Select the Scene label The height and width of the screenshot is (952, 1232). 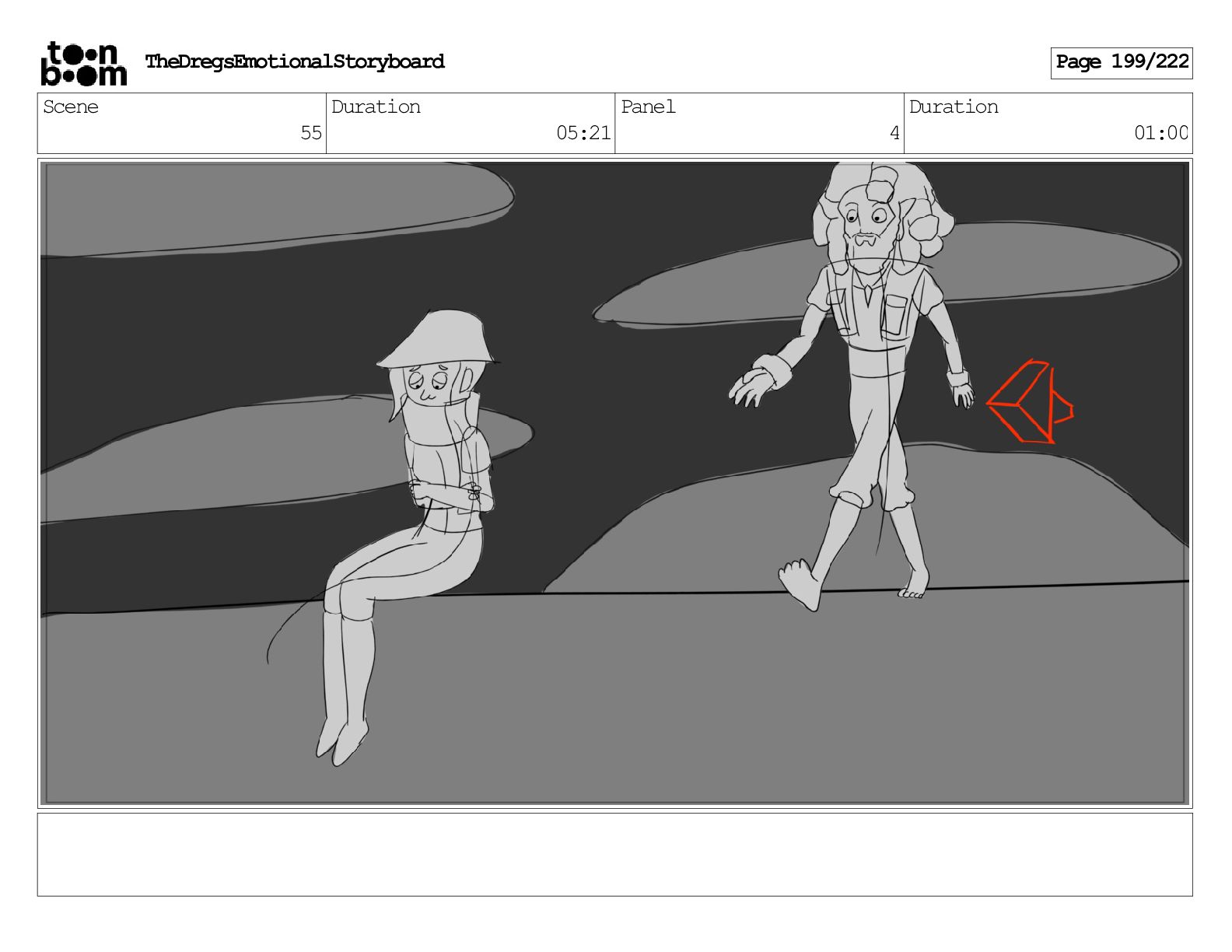pyautogui.click(x=71, y=107)
